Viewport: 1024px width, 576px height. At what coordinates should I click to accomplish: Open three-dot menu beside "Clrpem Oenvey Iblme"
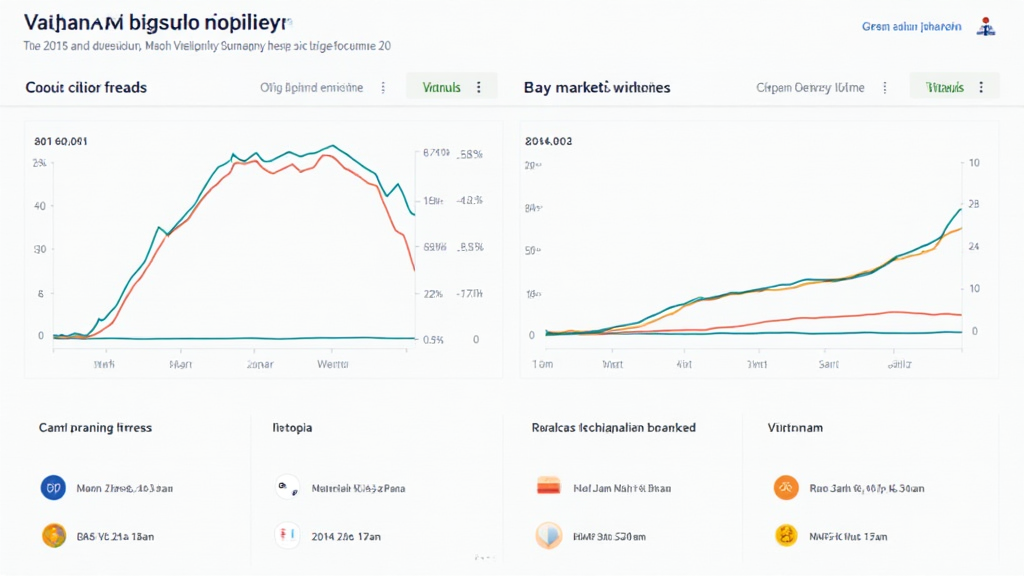tap(884, 88)
